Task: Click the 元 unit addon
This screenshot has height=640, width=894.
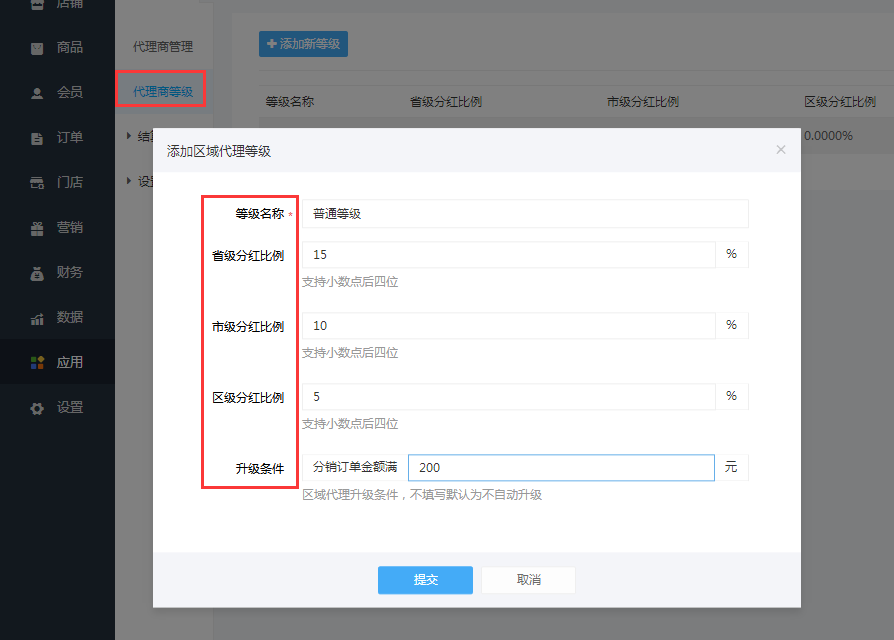Action: pyautogui.click(x=731, y=467)
